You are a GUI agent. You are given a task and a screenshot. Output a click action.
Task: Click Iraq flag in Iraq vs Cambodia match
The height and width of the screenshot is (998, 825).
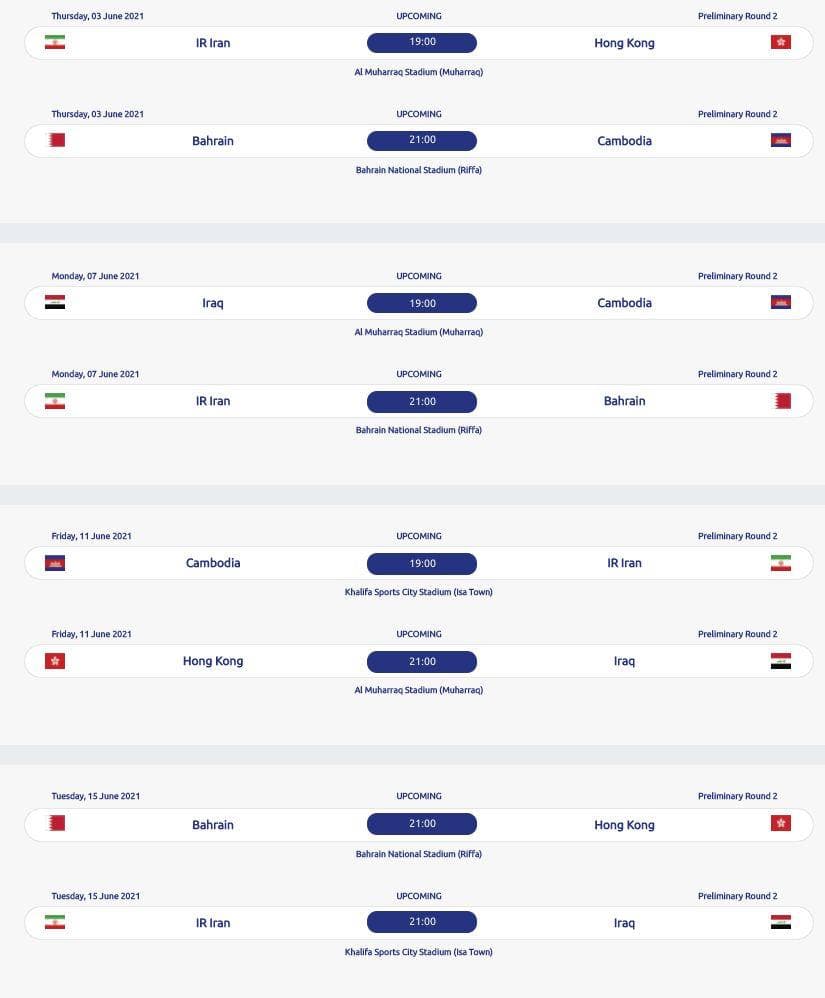pos(55,302)
